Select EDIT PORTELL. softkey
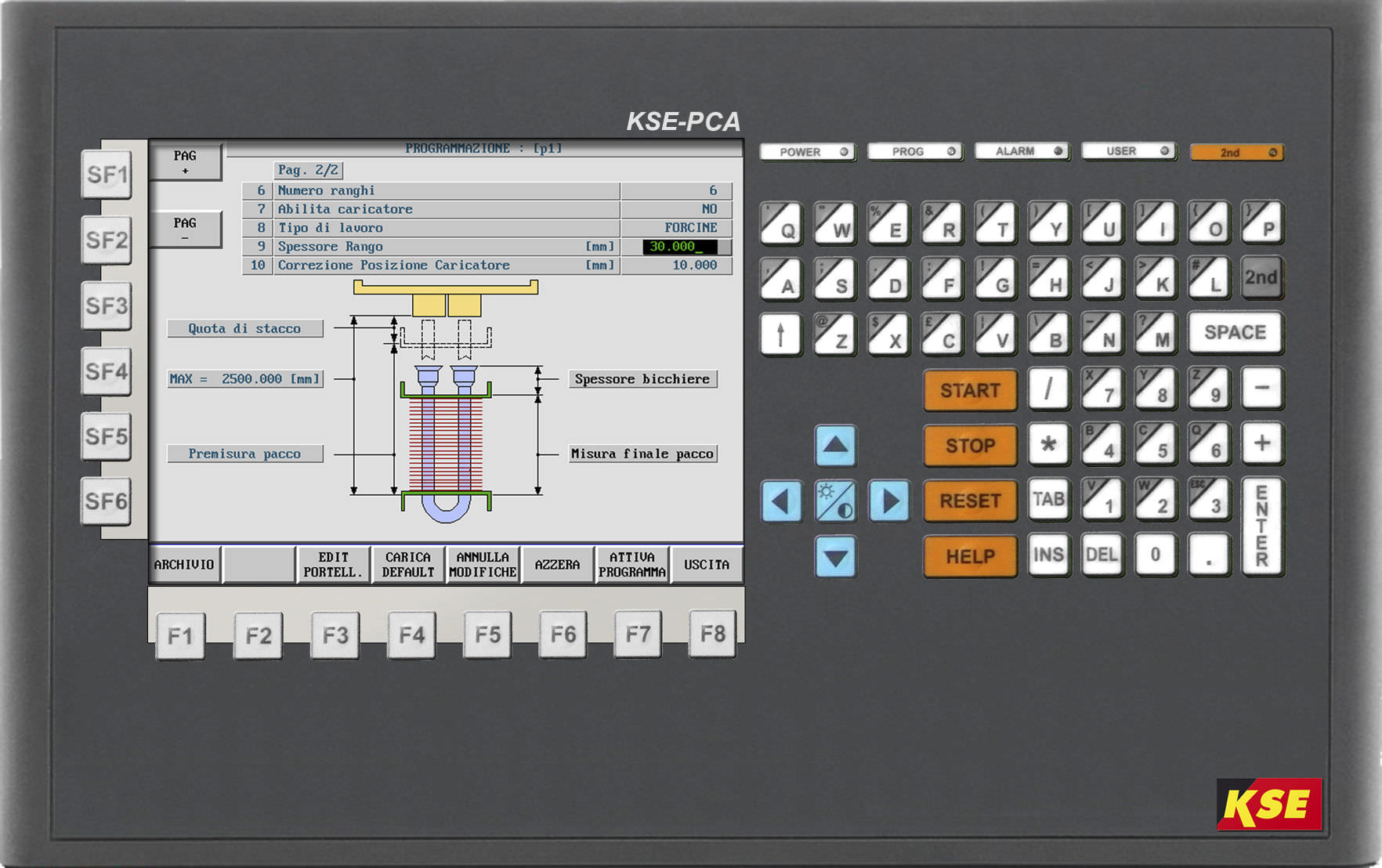1382x868 pixels. (x=333, y=565)
